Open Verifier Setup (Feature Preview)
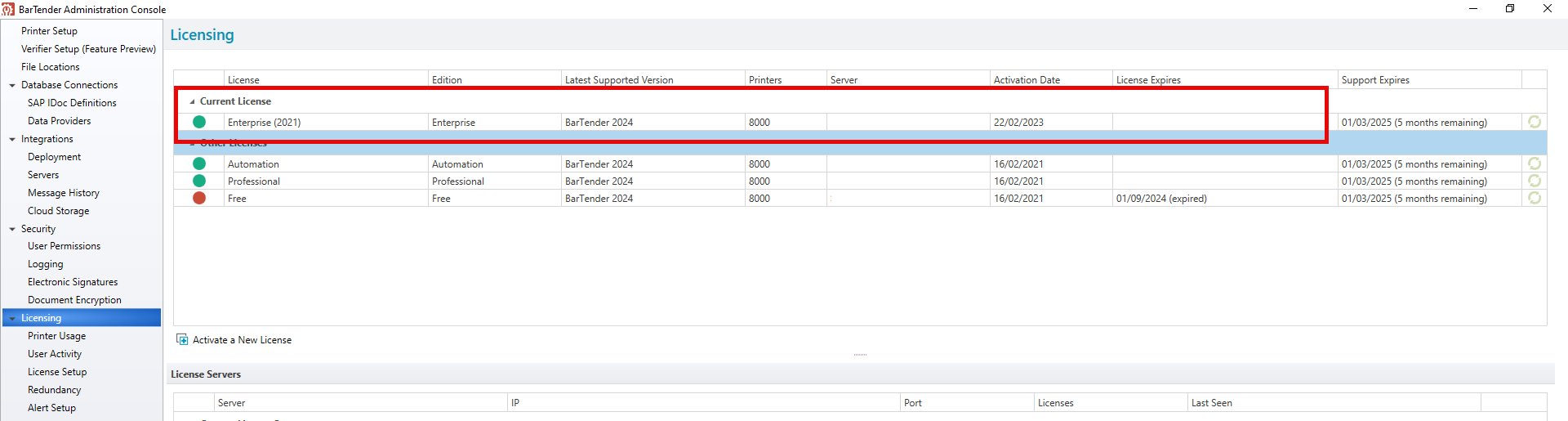 pos(88,49)
